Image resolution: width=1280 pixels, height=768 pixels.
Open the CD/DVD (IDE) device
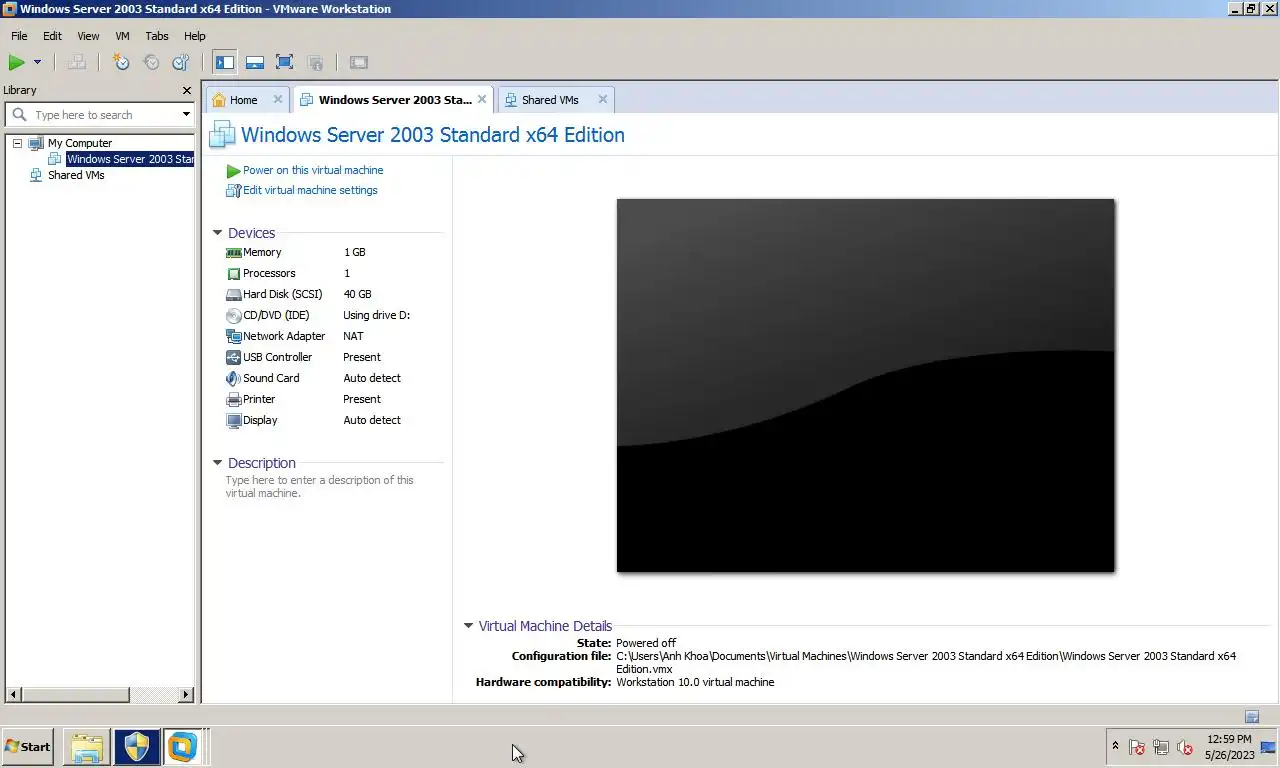(276, 315)
